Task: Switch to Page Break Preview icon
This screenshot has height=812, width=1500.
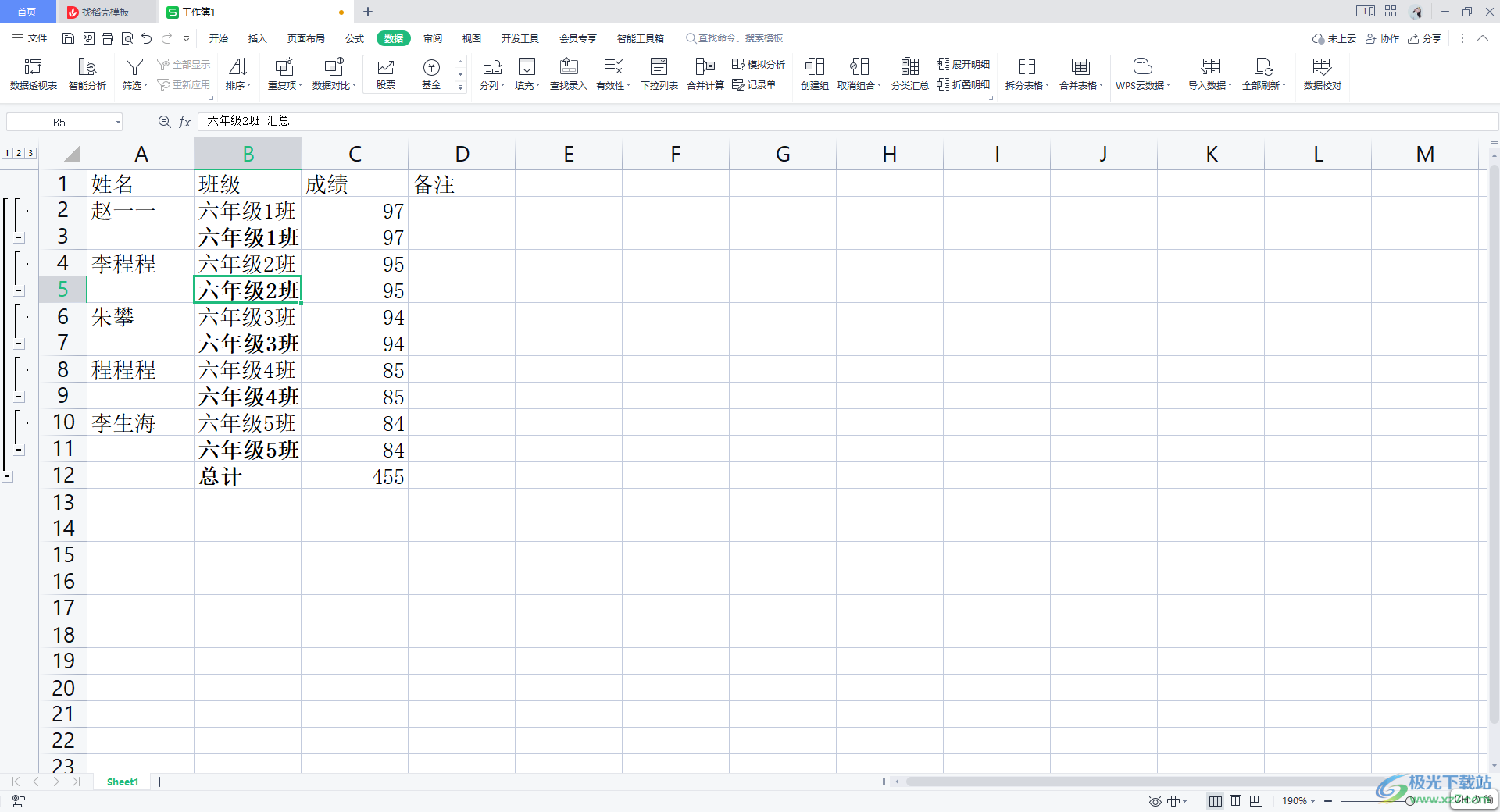Action: 1256,801
